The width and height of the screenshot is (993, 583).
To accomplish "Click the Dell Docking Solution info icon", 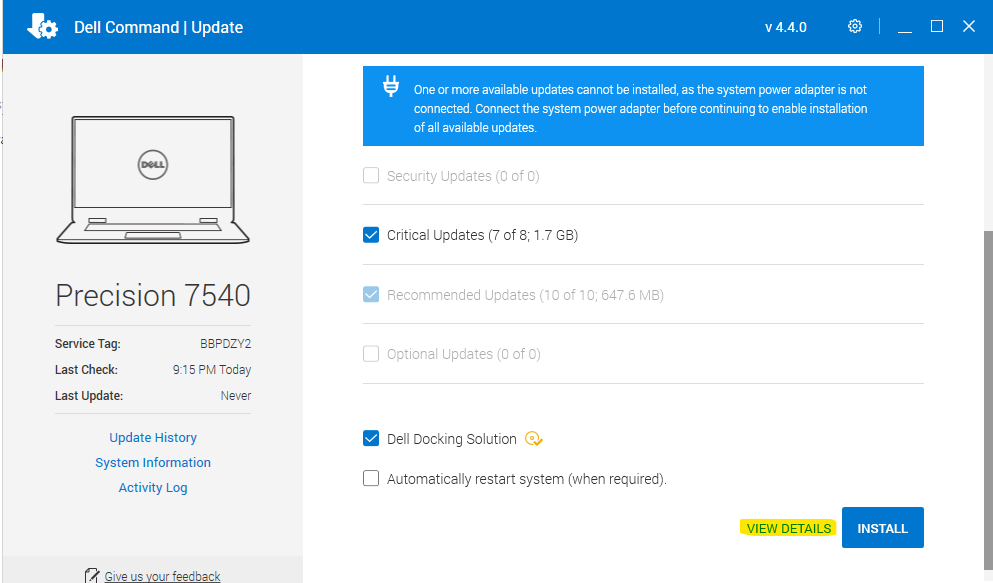I will click(x=534, y=439).
